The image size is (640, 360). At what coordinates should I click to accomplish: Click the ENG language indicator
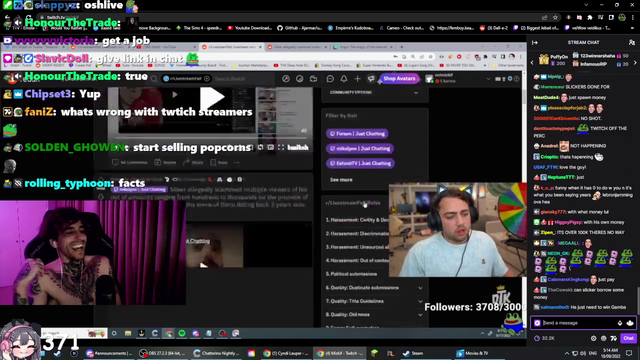point(593,353)
